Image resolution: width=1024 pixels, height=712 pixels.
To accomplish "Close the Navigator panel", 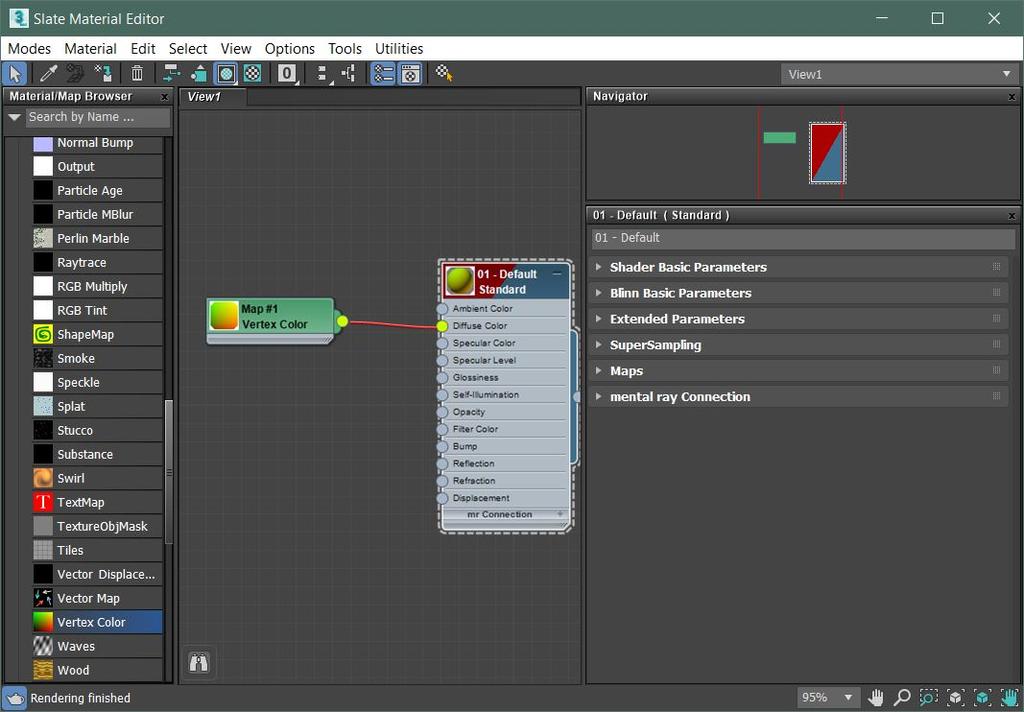I will [x=1012, y=97].
